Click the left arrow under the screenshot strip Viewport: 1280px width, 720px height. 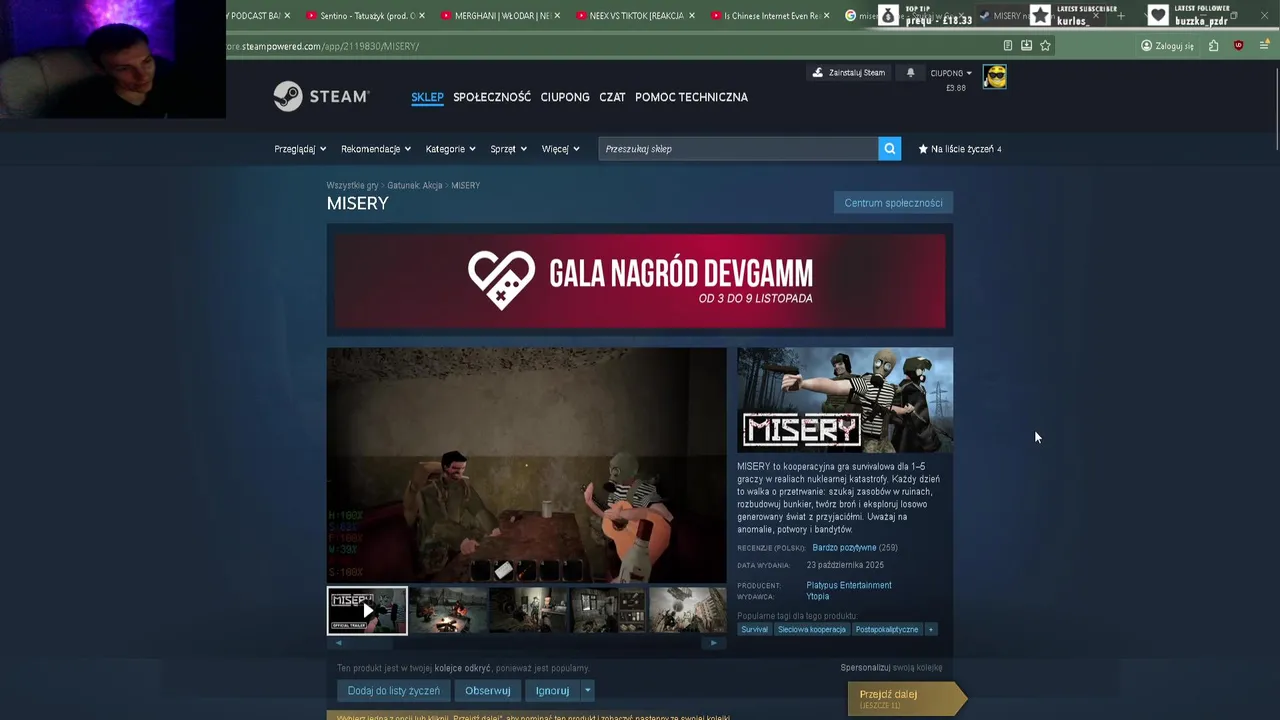(x=337, y=643)
